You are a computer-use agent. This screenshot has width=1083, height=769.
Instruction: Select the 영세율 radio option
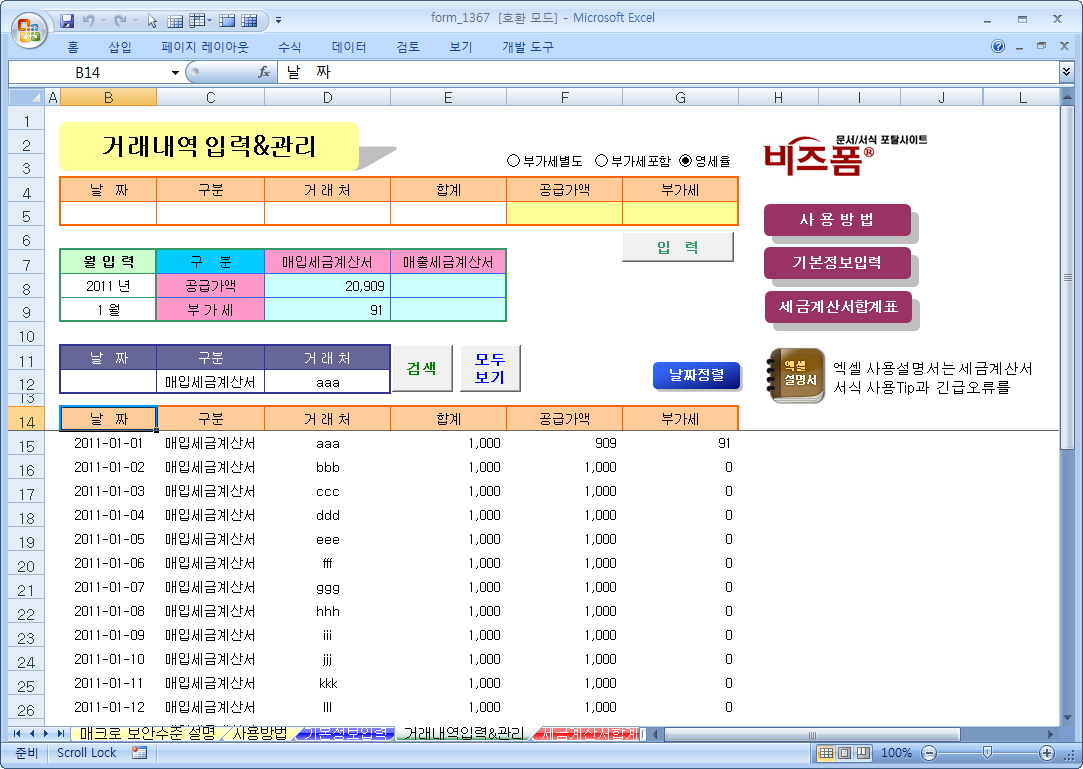tap(686, 160)
